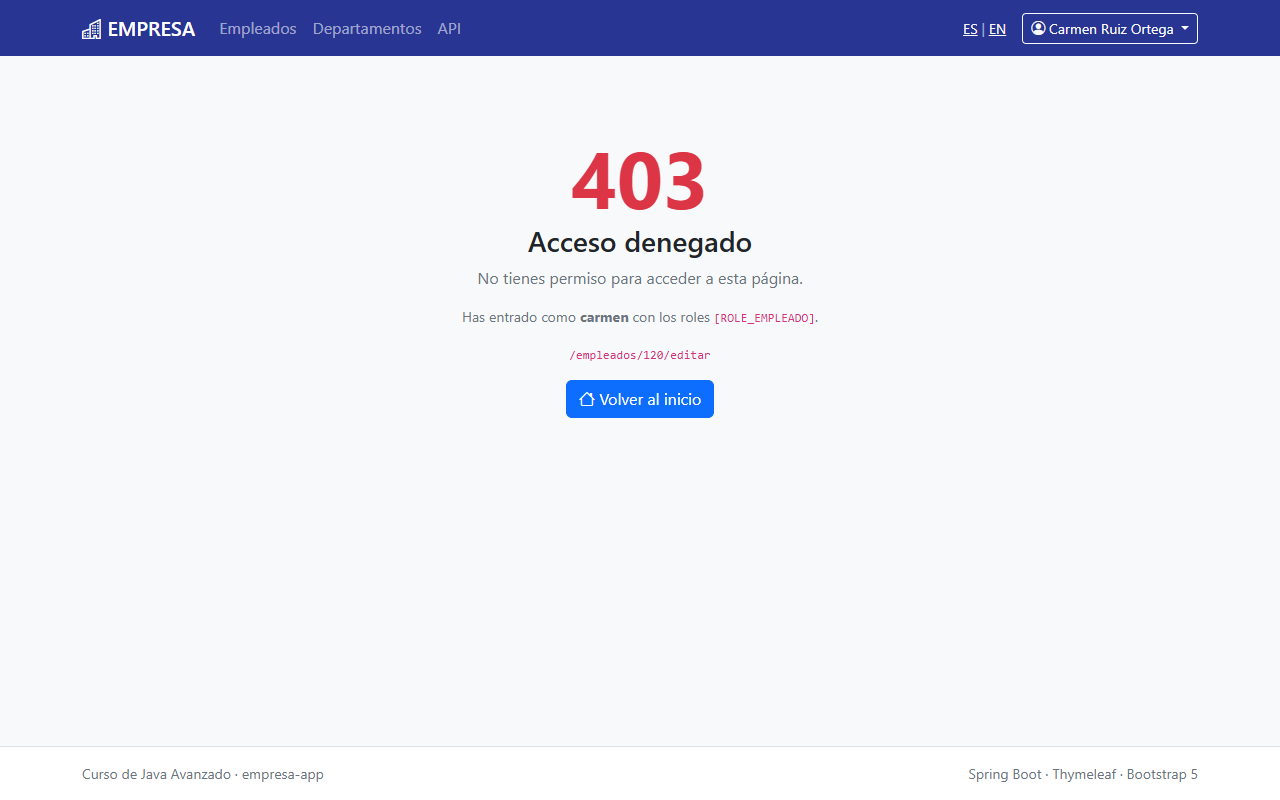
Task: Open the Departamentos nav item
Action: [367, 29]
